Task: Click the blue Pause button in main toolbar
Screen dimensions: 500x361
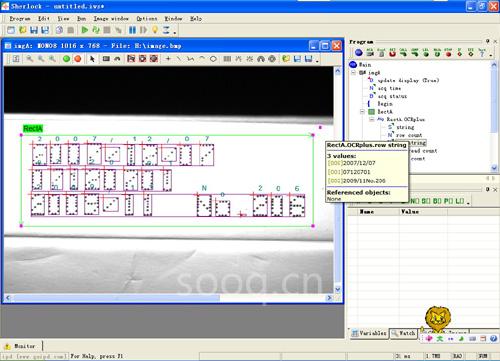Action: click(x=132, y=30)
